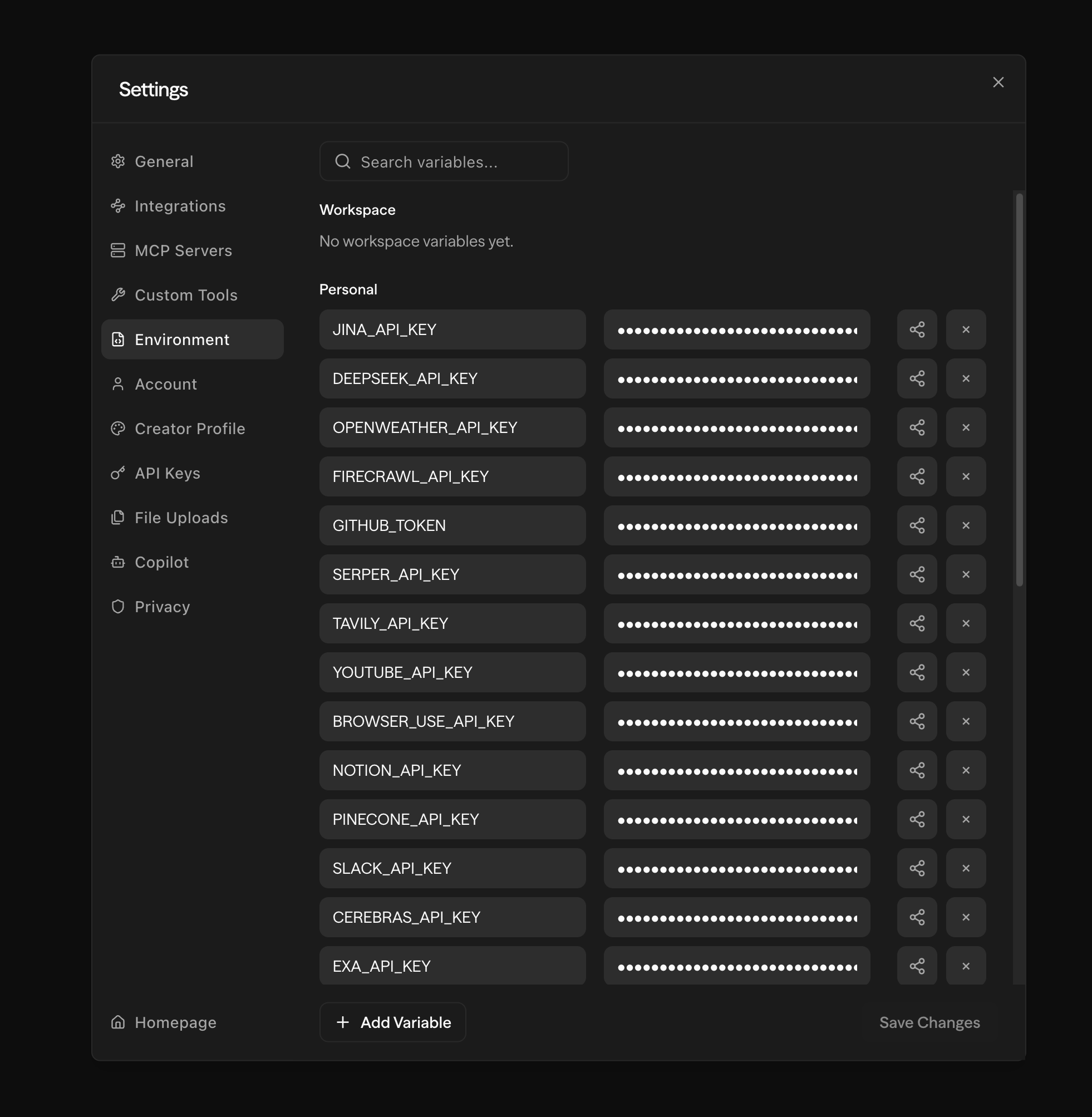1092x1117 pixels.
Task: Share the EXA_API_KEY variable
Action: 917,966
